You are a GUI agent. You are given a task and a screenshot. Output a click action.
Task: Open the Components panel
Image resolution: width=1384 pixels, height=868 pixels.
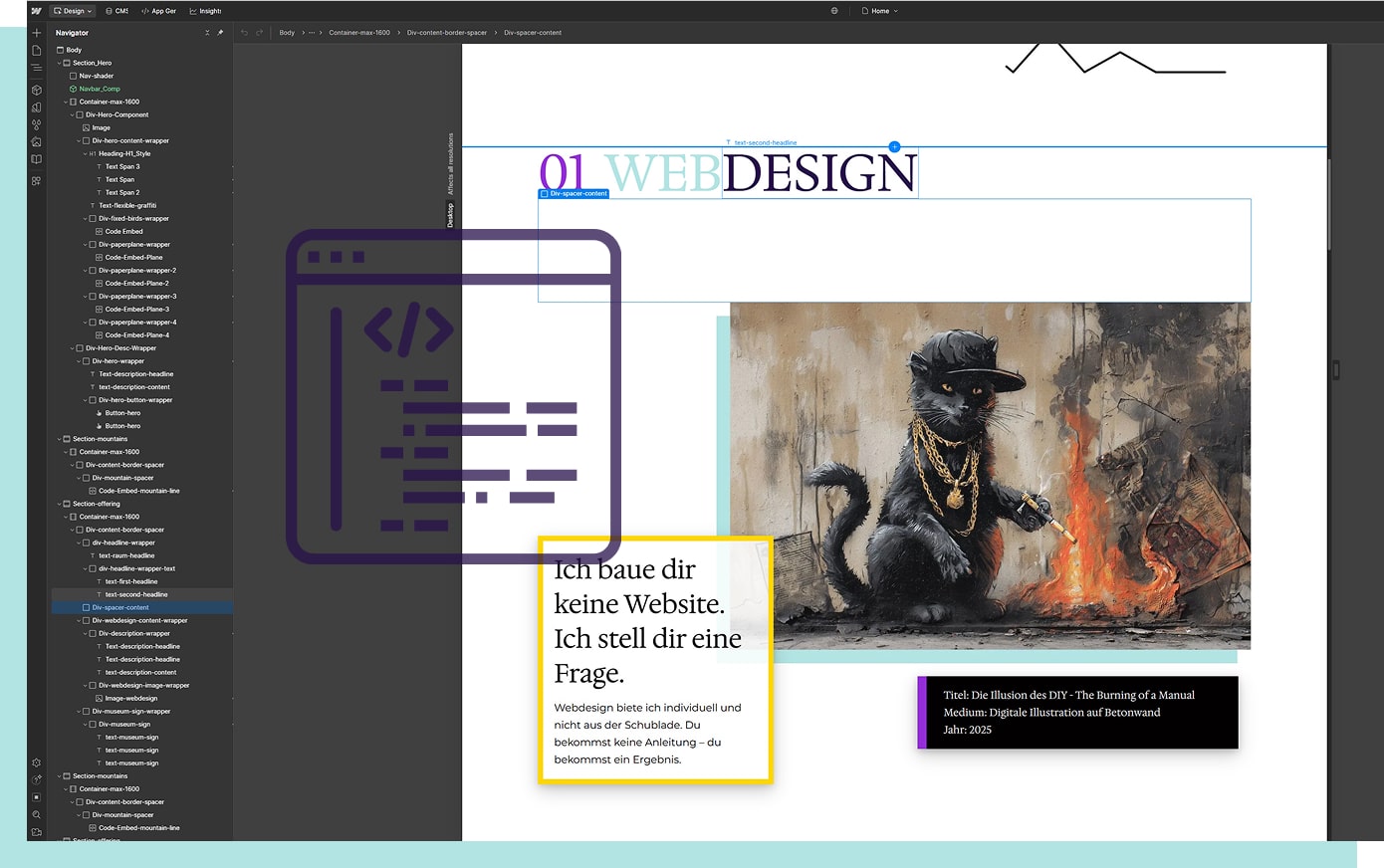(36, 89)
